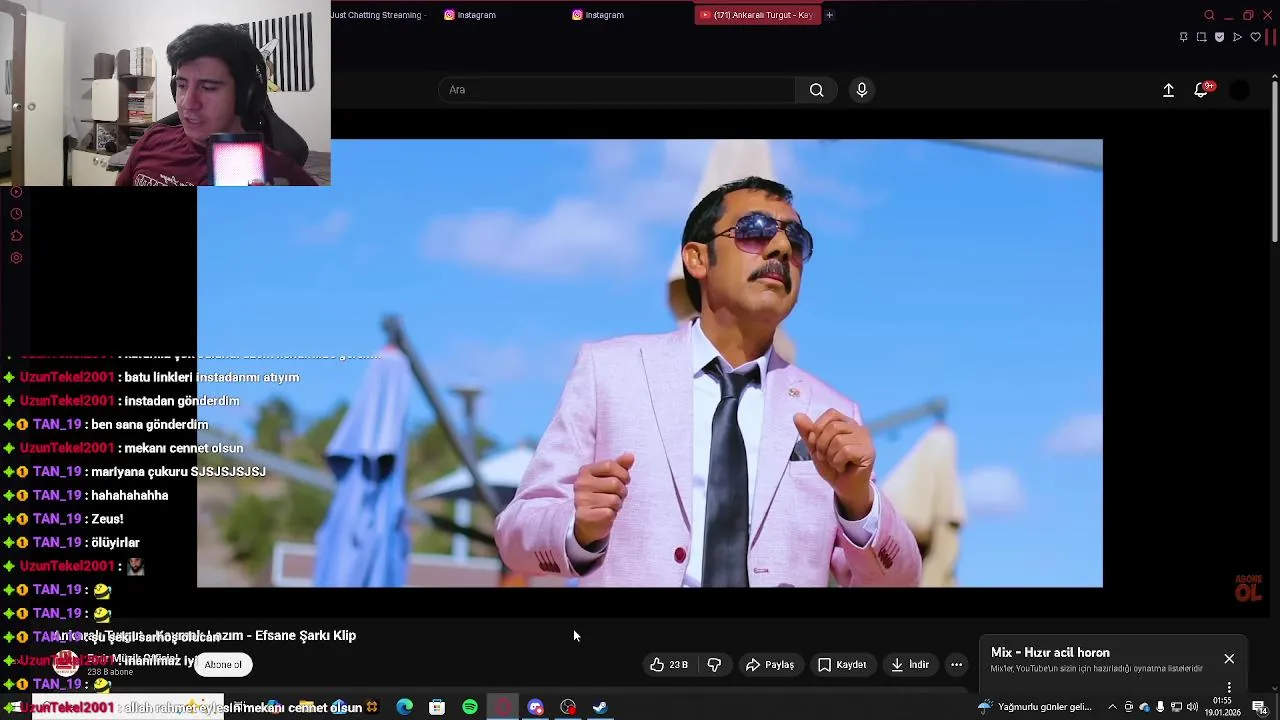Click the pin icon in browser toolbar
This screenshot has width=1280, height=720.
tap(1183, 37)
